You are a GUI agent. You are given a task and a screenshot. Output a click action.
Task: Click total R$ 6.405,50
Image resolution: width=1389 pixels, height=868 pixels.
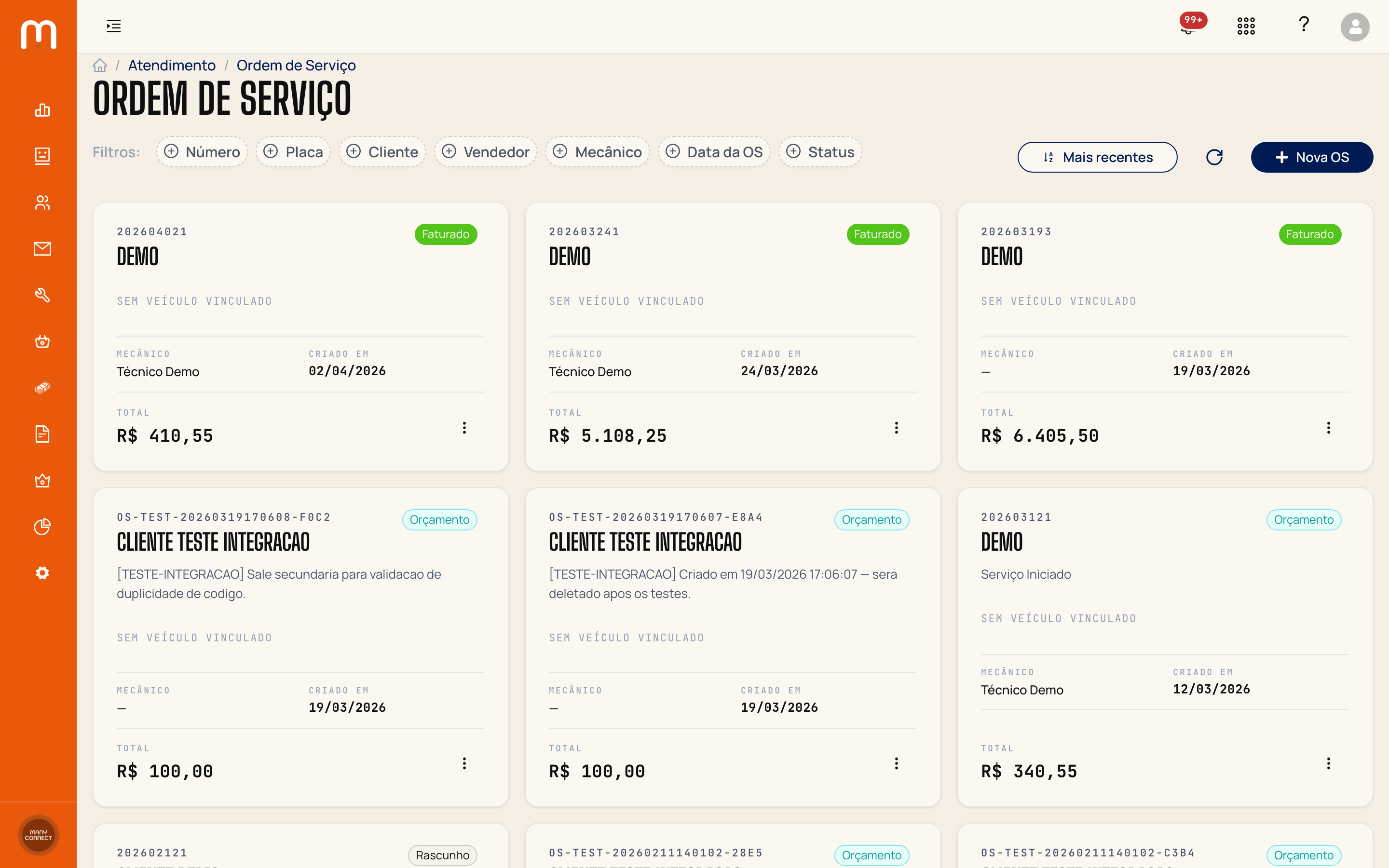point(1040,436)
